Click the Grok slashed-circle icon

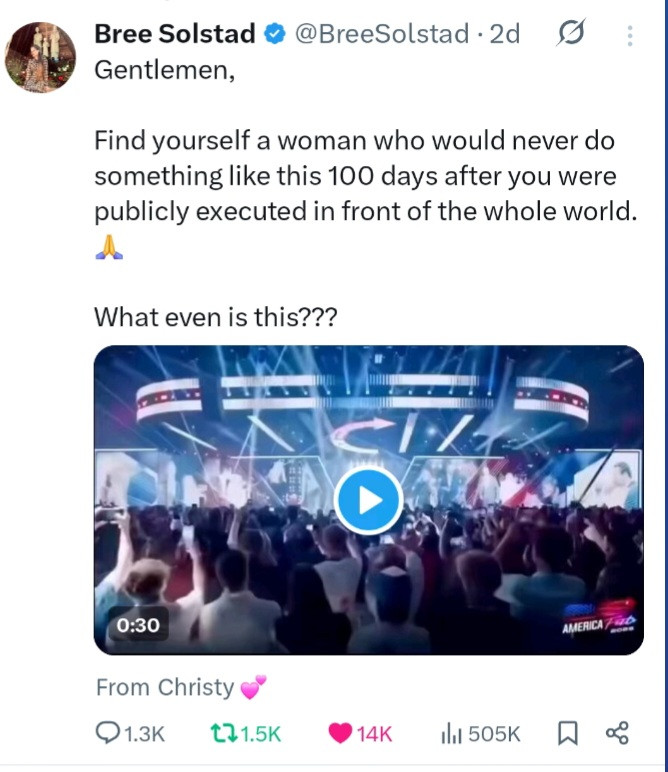pos(570,35)
